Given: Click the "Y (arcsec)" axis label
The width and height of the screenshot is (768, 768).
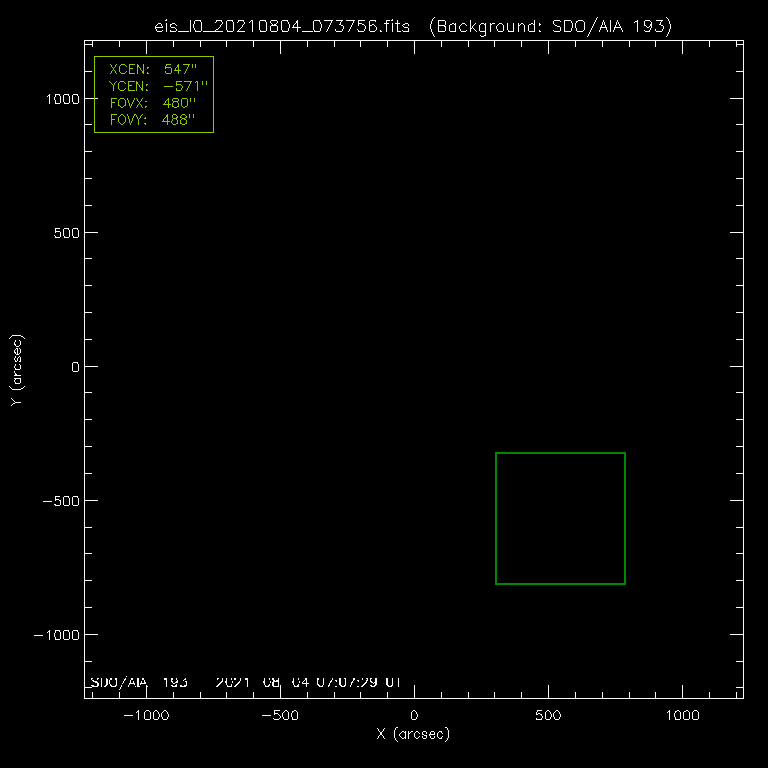Looking at the screenshot, I should tap(17, 369).
